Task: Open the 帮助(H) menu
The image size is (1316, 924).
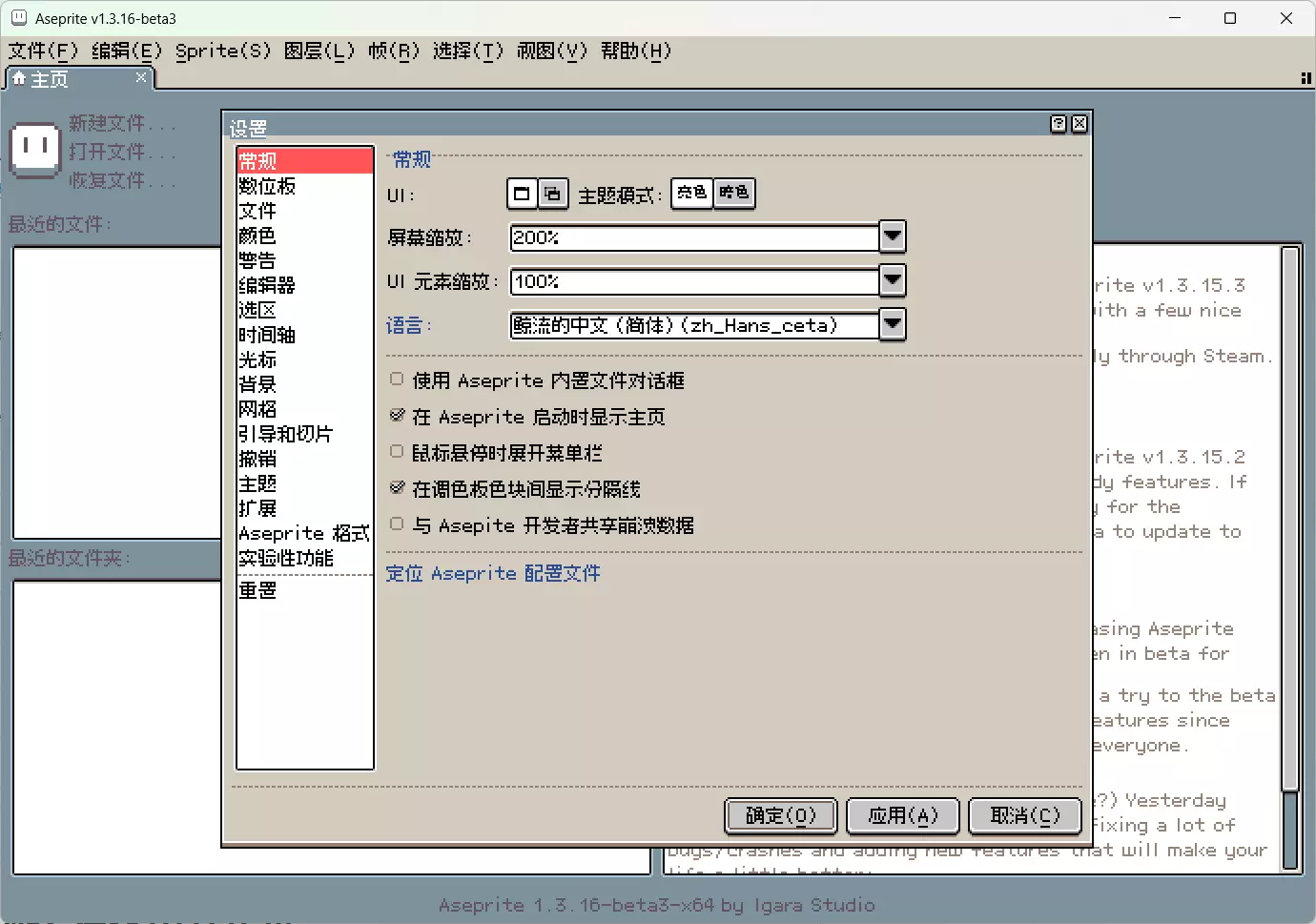Action: pyautogui.click(x=636, y=51)
